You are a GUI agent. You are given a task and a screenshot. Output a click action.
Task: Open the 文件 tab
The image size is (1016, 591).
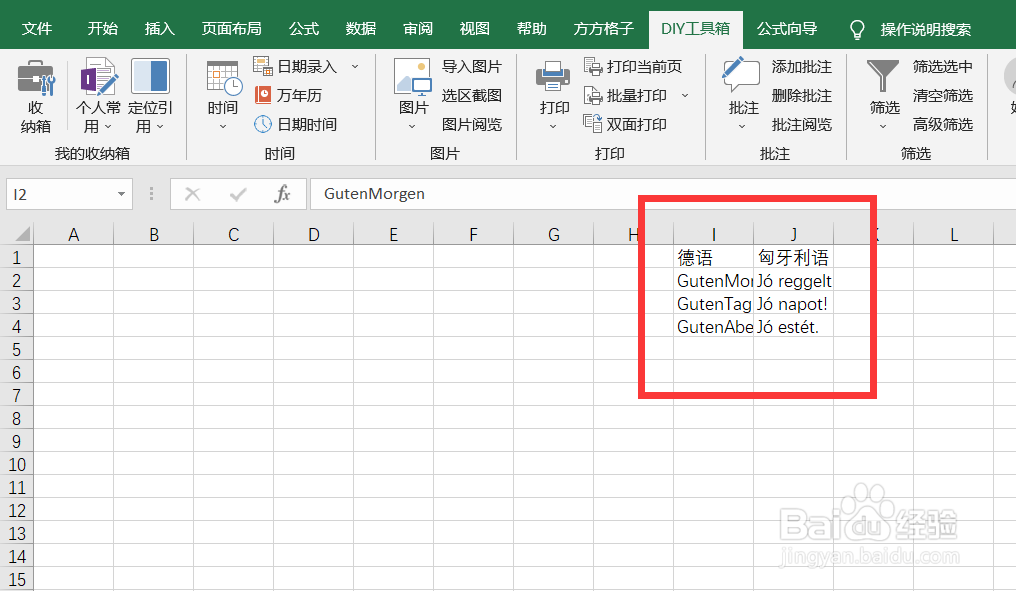[37, 29]
